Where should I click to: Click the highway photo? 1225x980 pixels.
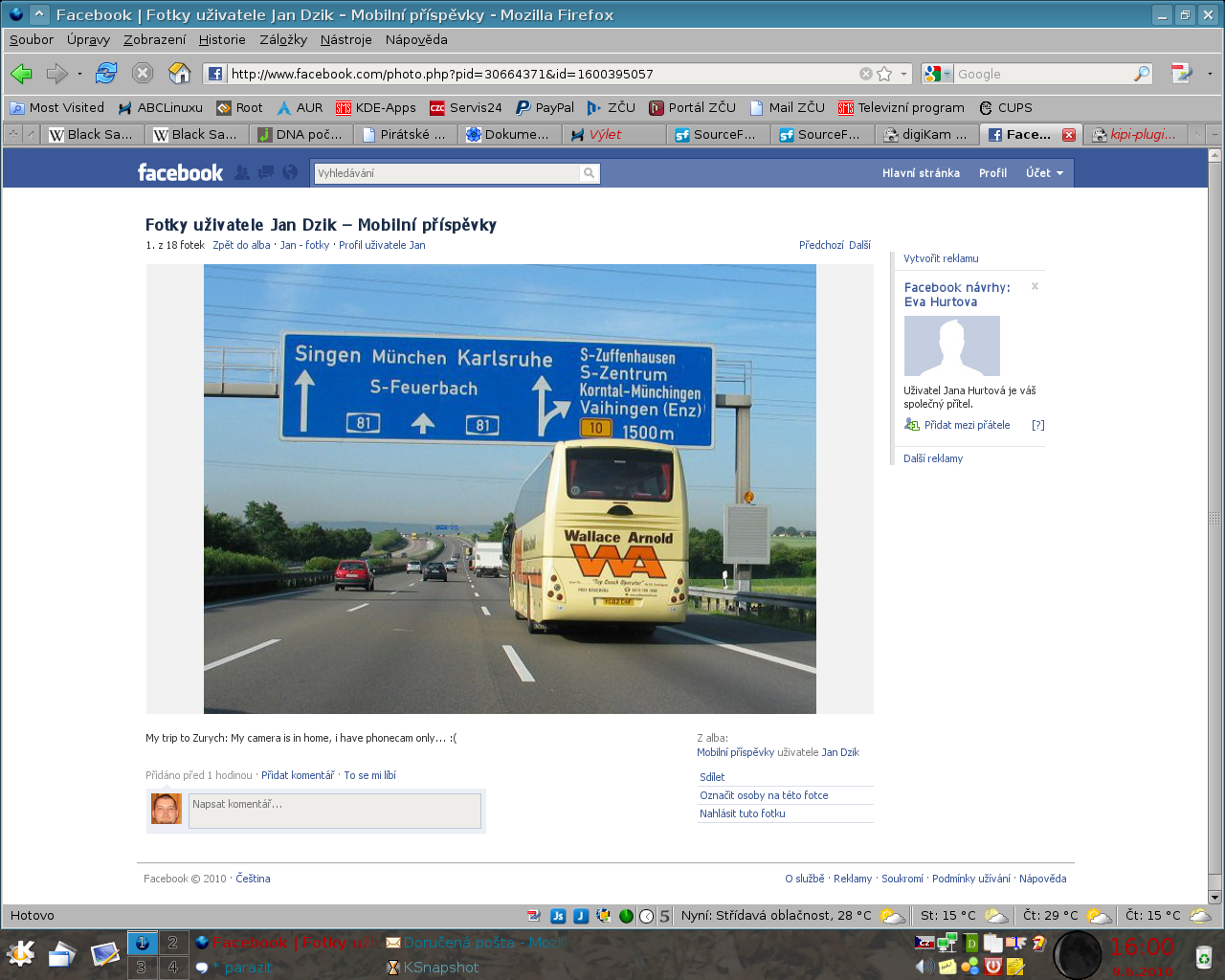509,489
